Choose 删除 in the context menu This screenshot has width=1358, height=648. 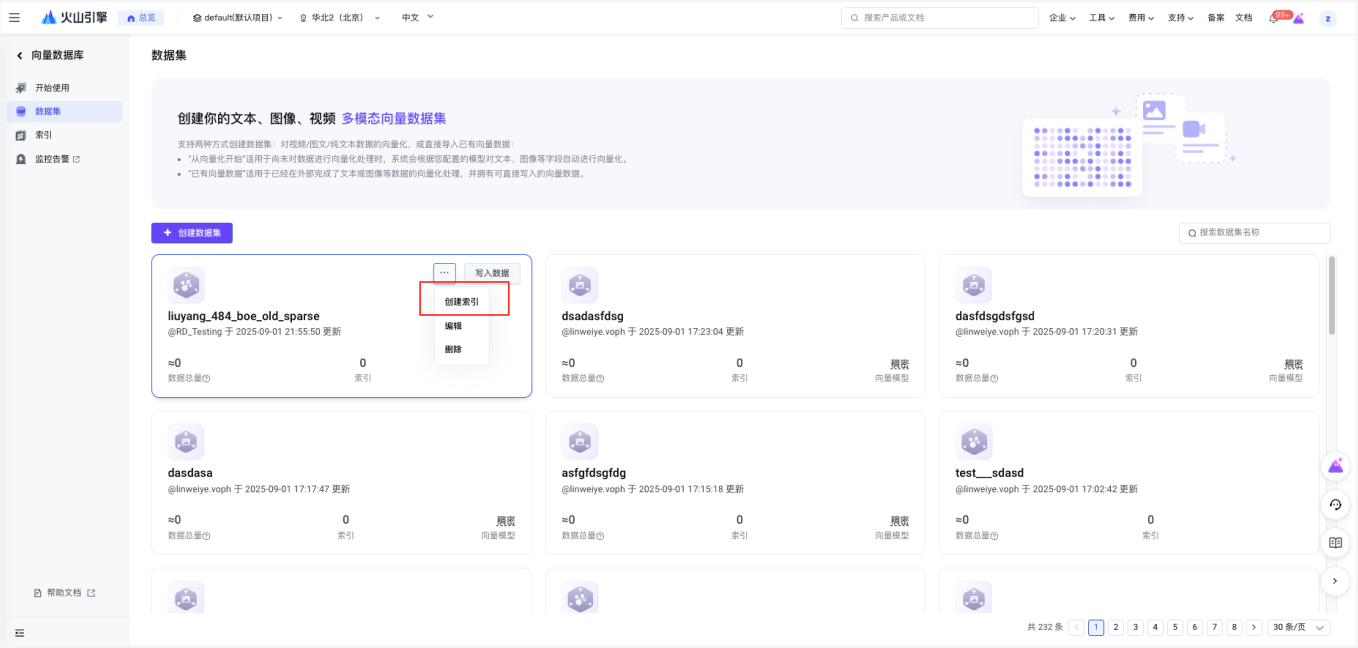(x=453, y=349)
